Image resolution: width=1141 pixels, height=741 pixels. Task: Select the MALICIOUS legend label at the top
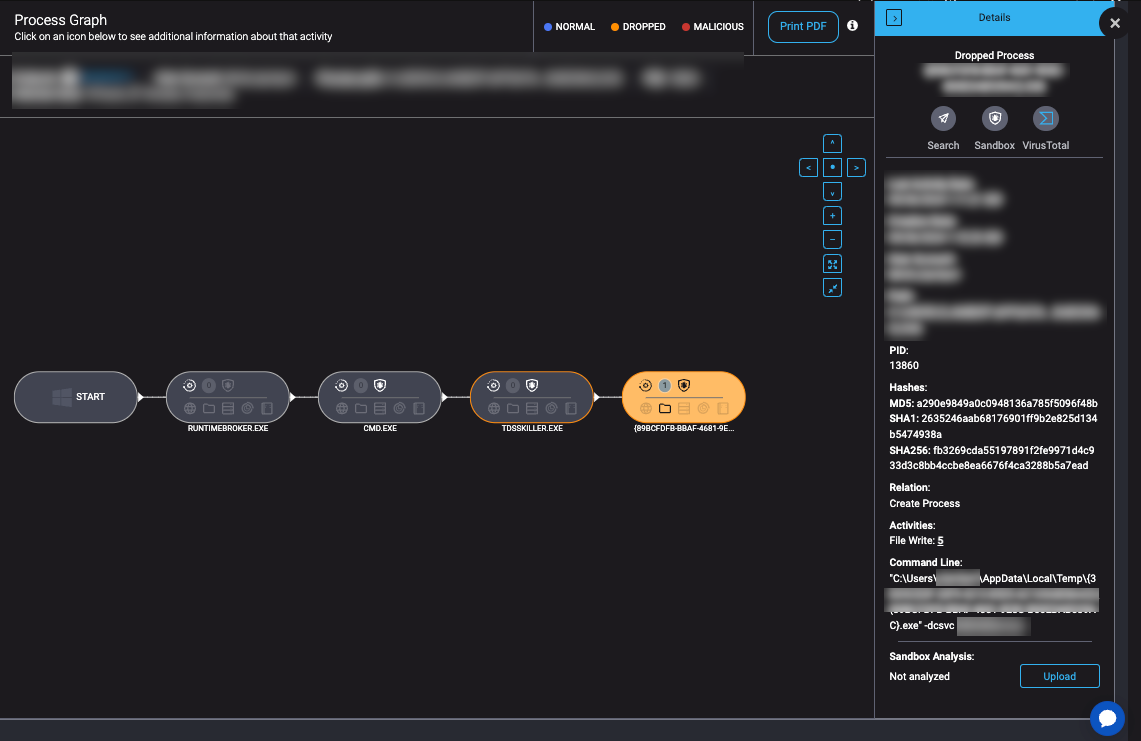[x=712, y=27]
